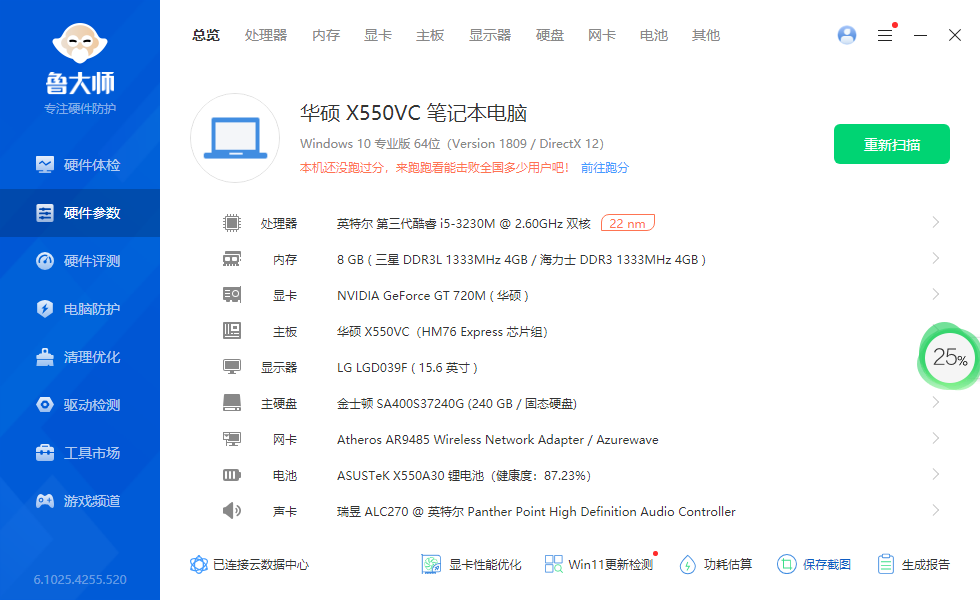This screenshot has height=600, width=980.
Task: Expand the 网卡 row chevron
Action: pos(936,438)
